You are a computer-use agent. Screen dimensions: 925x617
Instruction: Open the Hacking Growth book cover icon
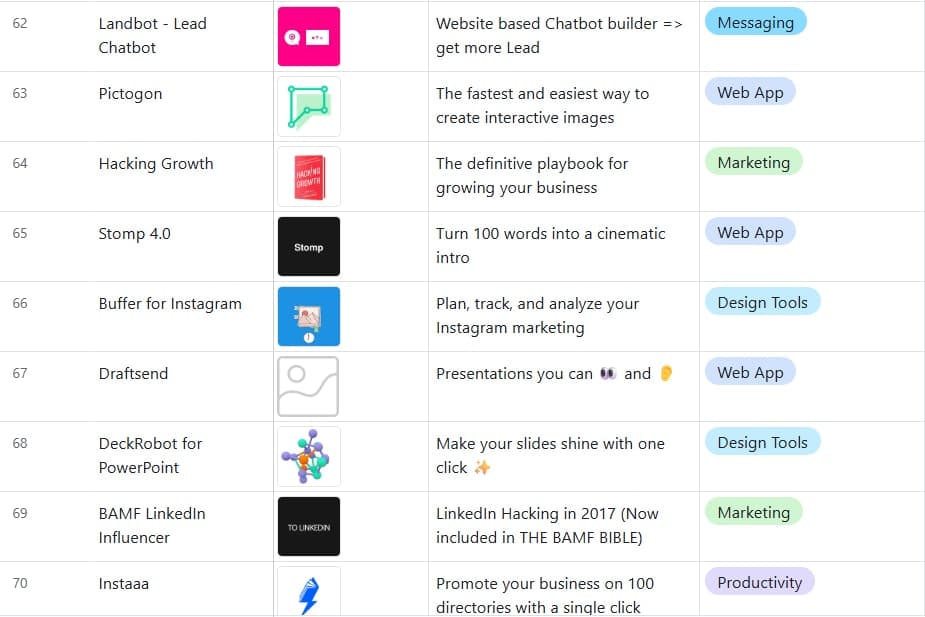(x=308, y=176)
